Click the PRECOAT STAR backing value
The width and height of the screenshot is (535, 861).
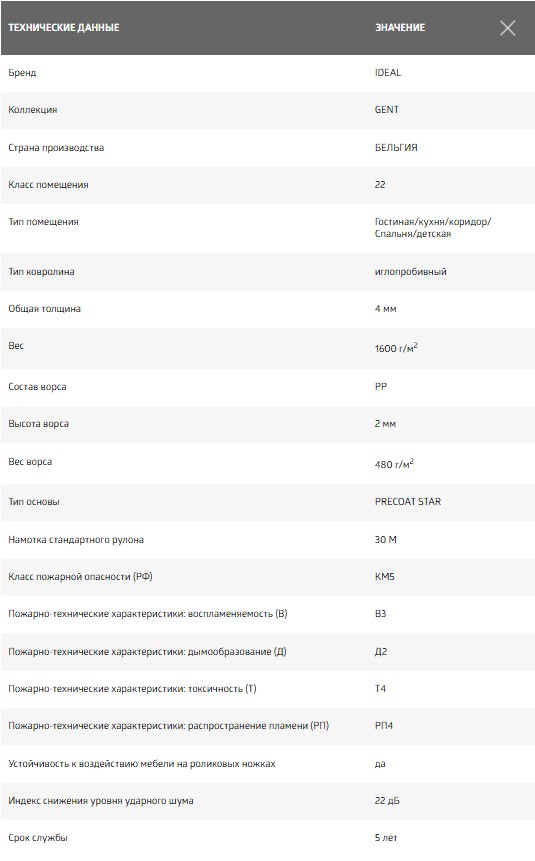tap(408, 501)
